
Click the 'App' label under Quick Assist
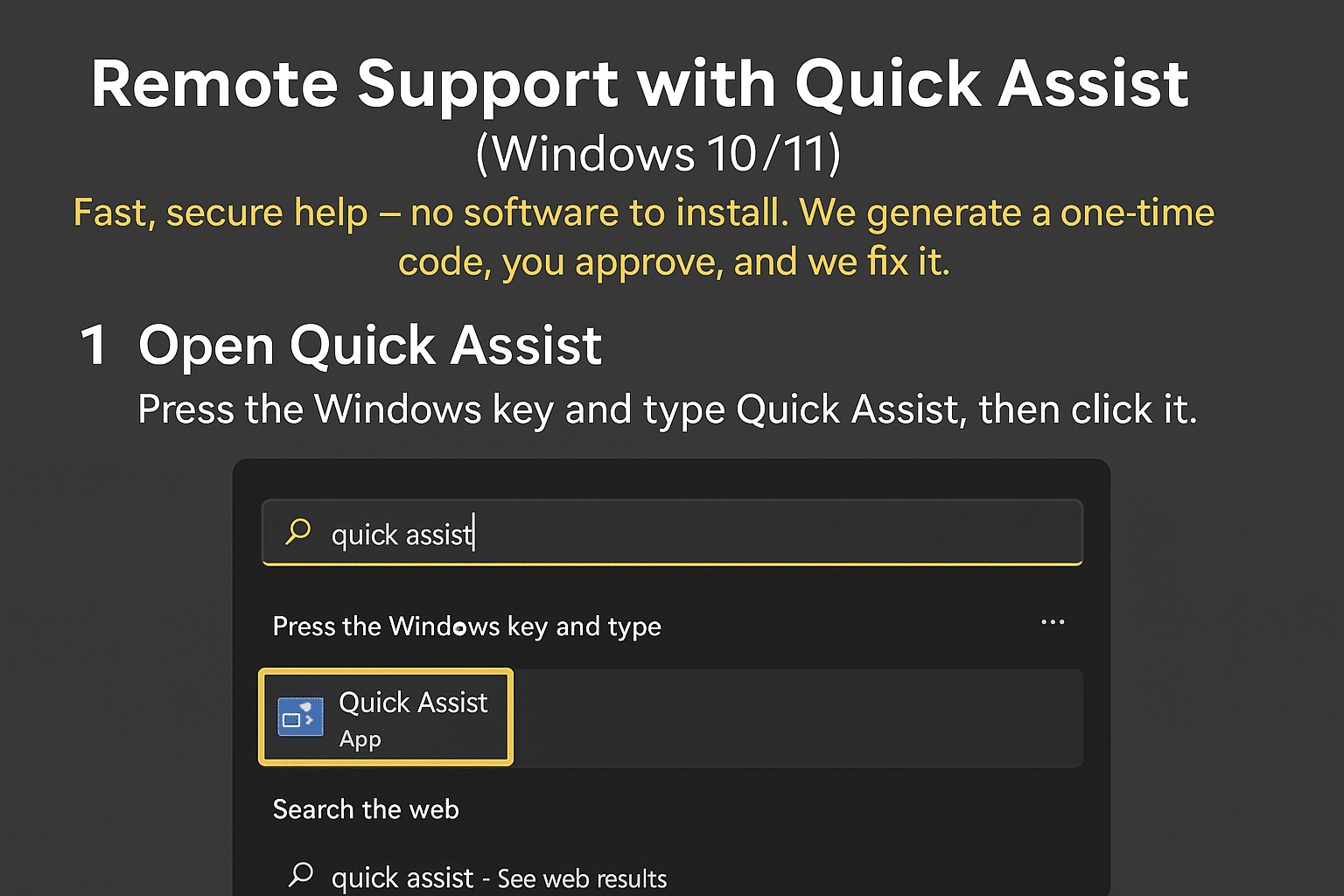tap(360, 739)
